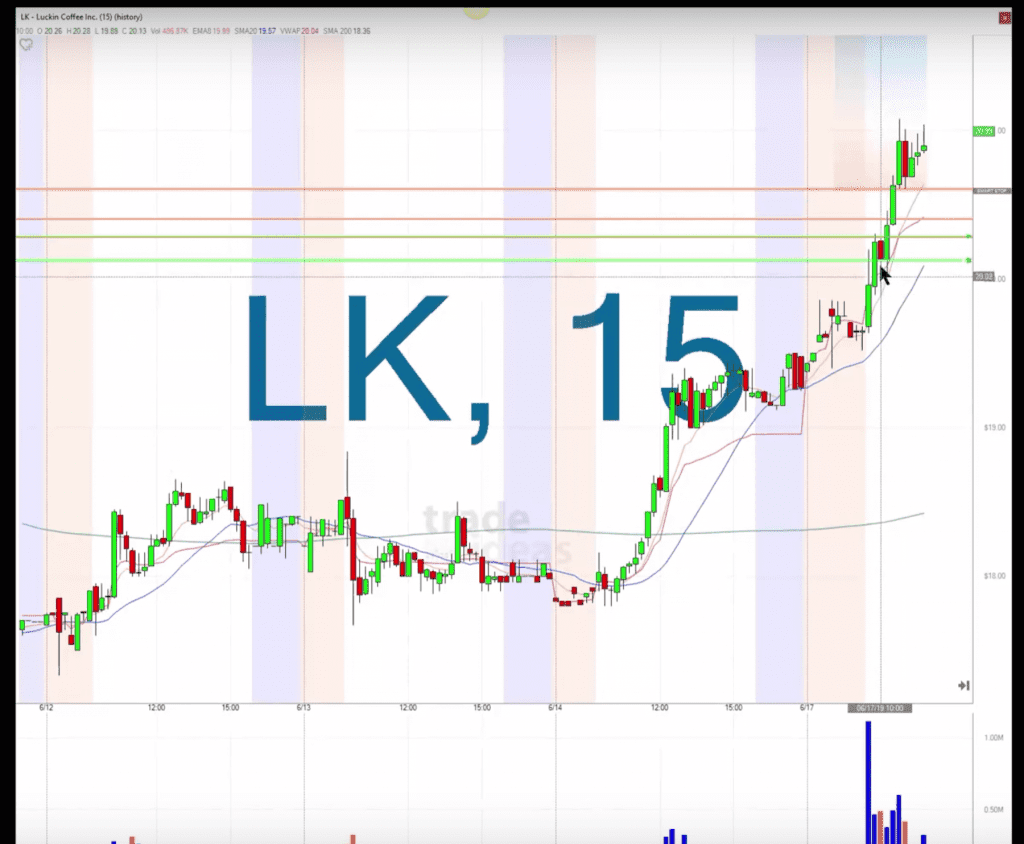This screenshot has width=1024, height=844.
Task: Select the high value H 20.28
Action: click(78, 31)
